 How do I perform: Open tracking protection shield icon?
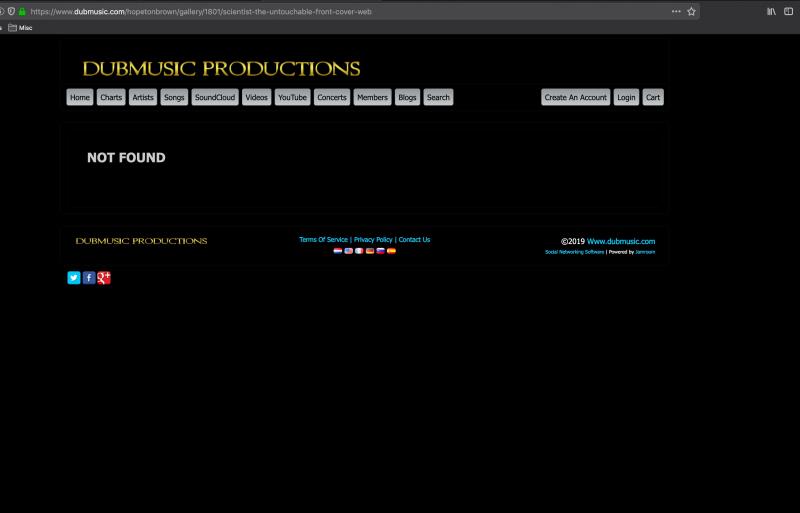click(x=11, y=11)
